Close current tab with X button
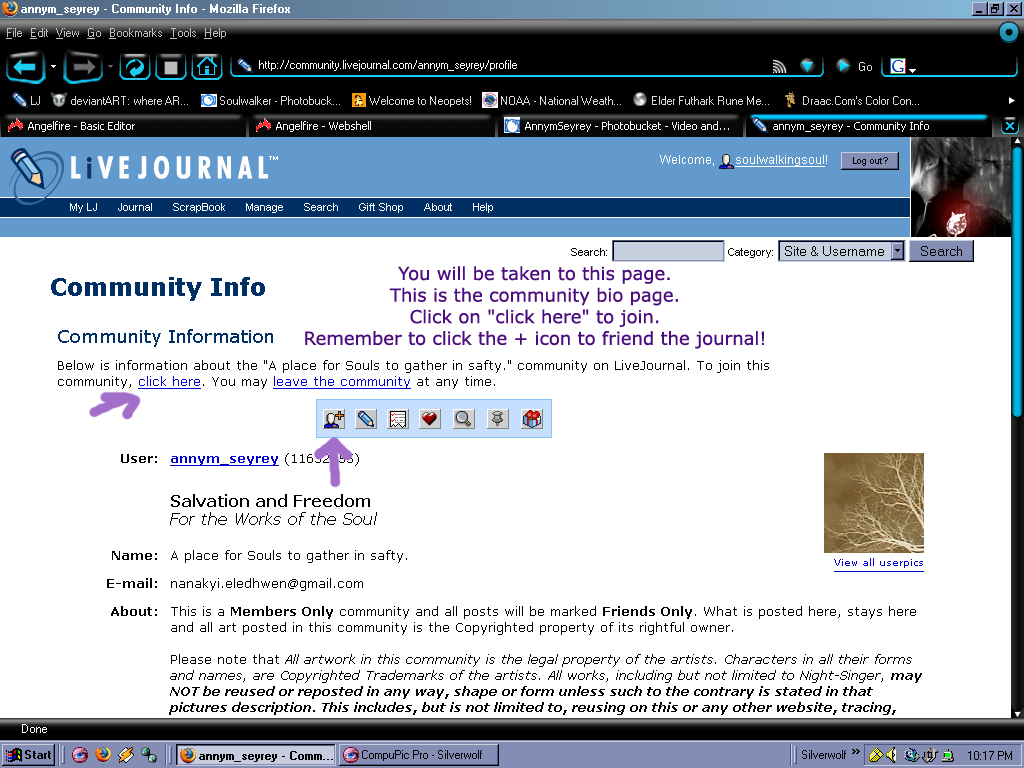The height and width of the screenshot is (768, 1024). tap(1010, 126)
